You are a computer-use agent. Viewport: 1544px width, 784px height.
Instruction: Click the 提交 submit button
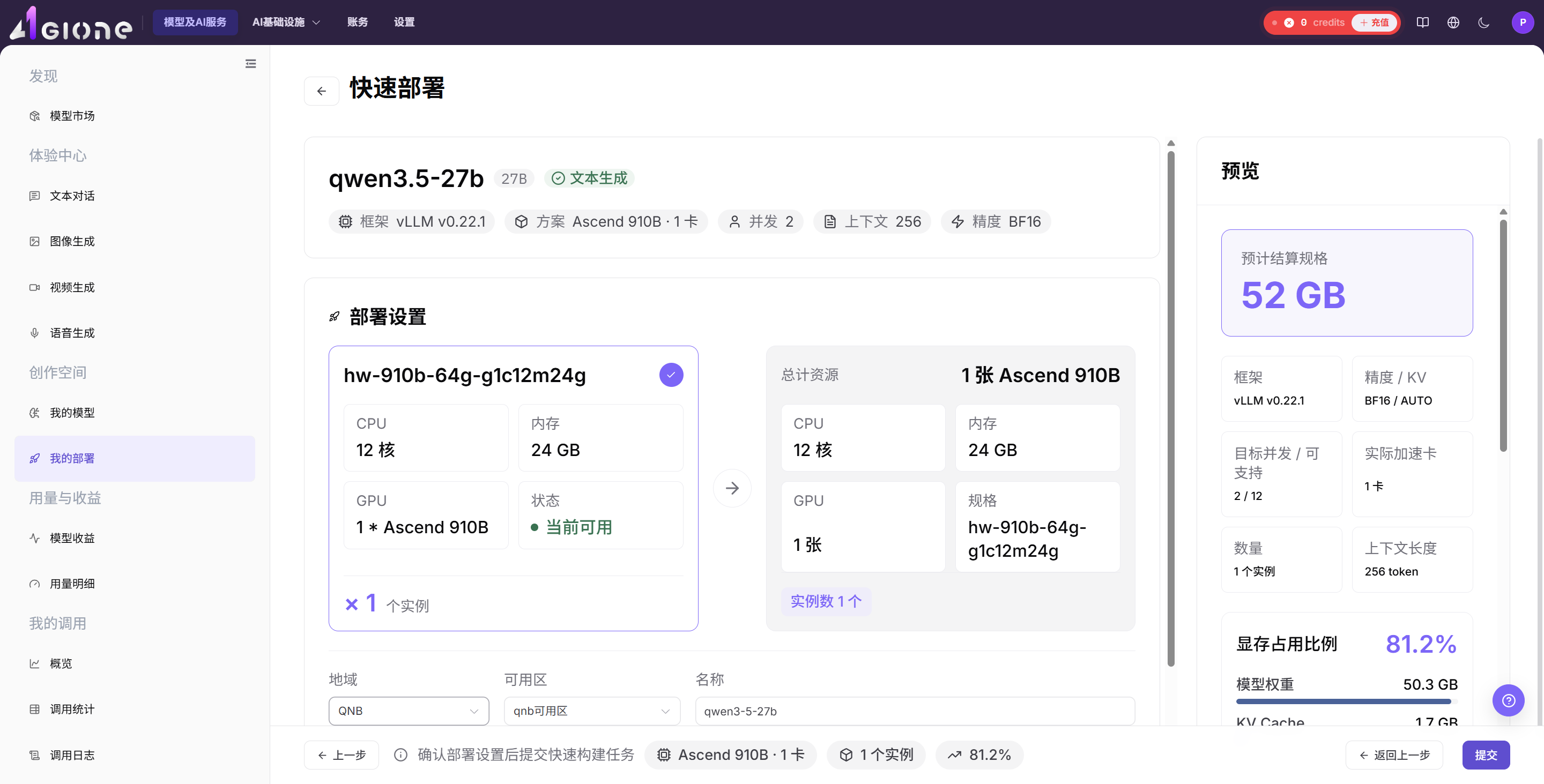(x=1486, y=755)
